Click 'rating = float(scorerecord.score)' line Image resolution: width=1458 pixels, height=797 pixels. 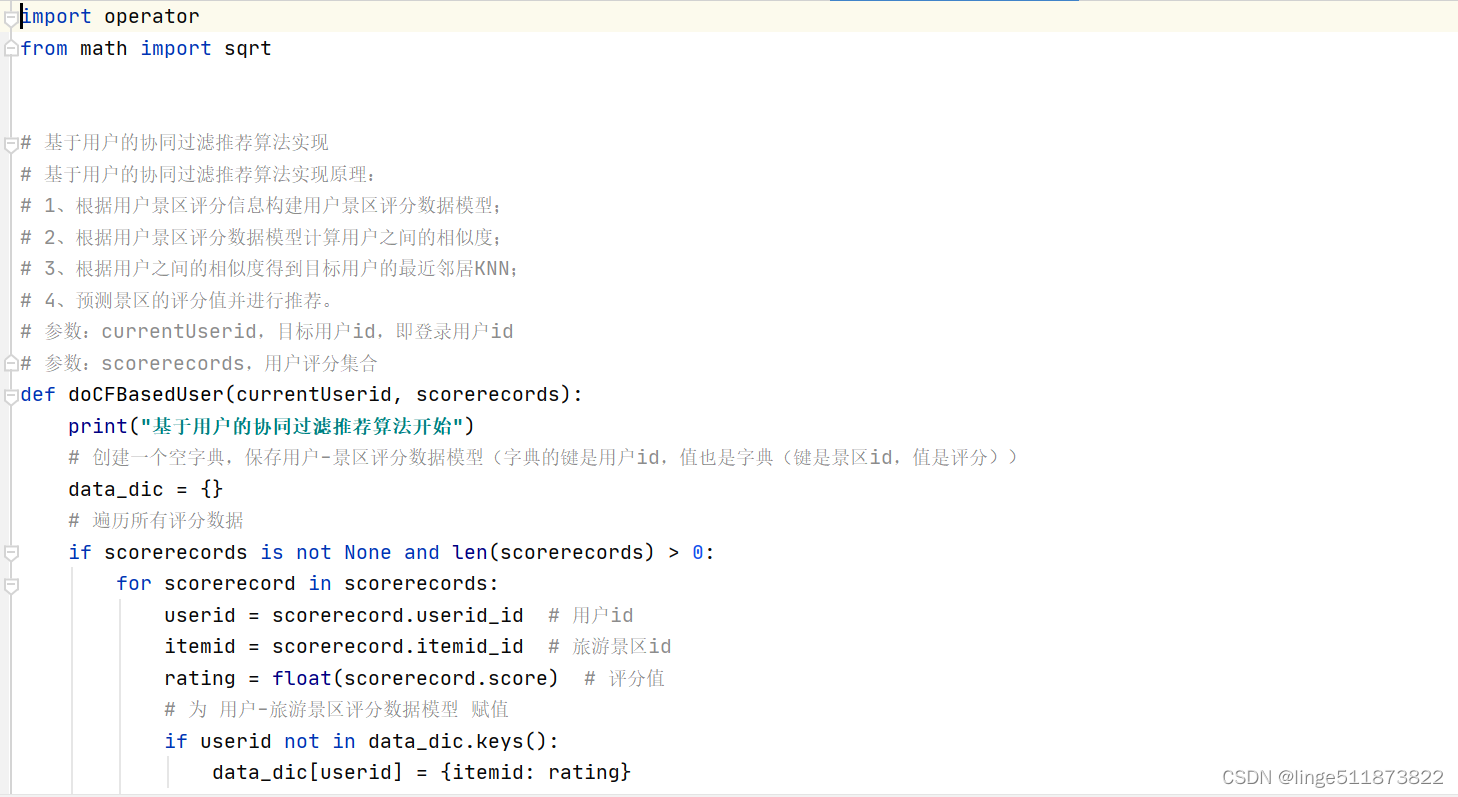(362, 678)
